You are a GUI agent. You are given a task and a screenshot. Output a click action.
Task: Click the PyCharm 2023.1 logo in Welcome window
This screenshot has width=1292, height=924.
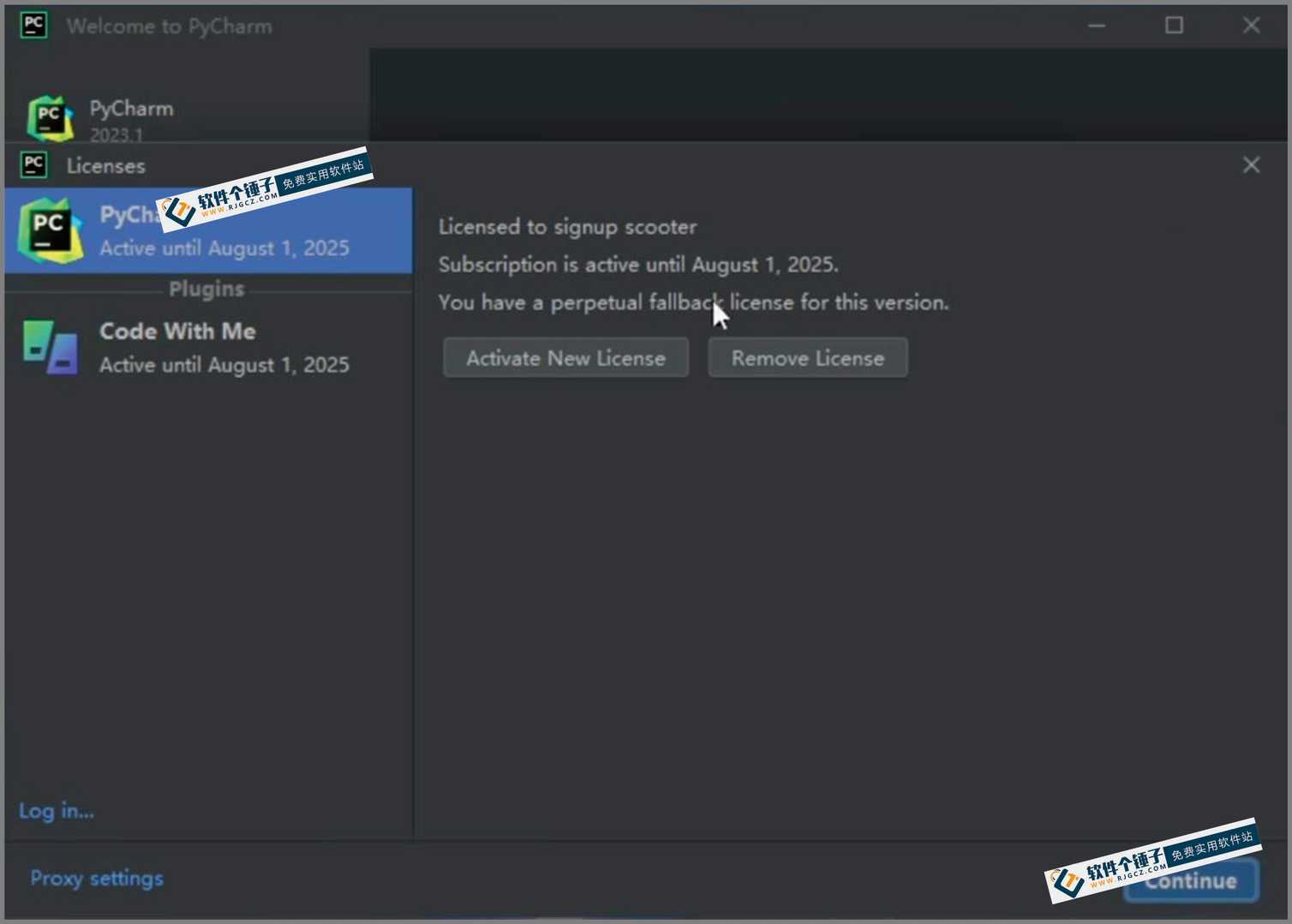(x=50, y=118)
